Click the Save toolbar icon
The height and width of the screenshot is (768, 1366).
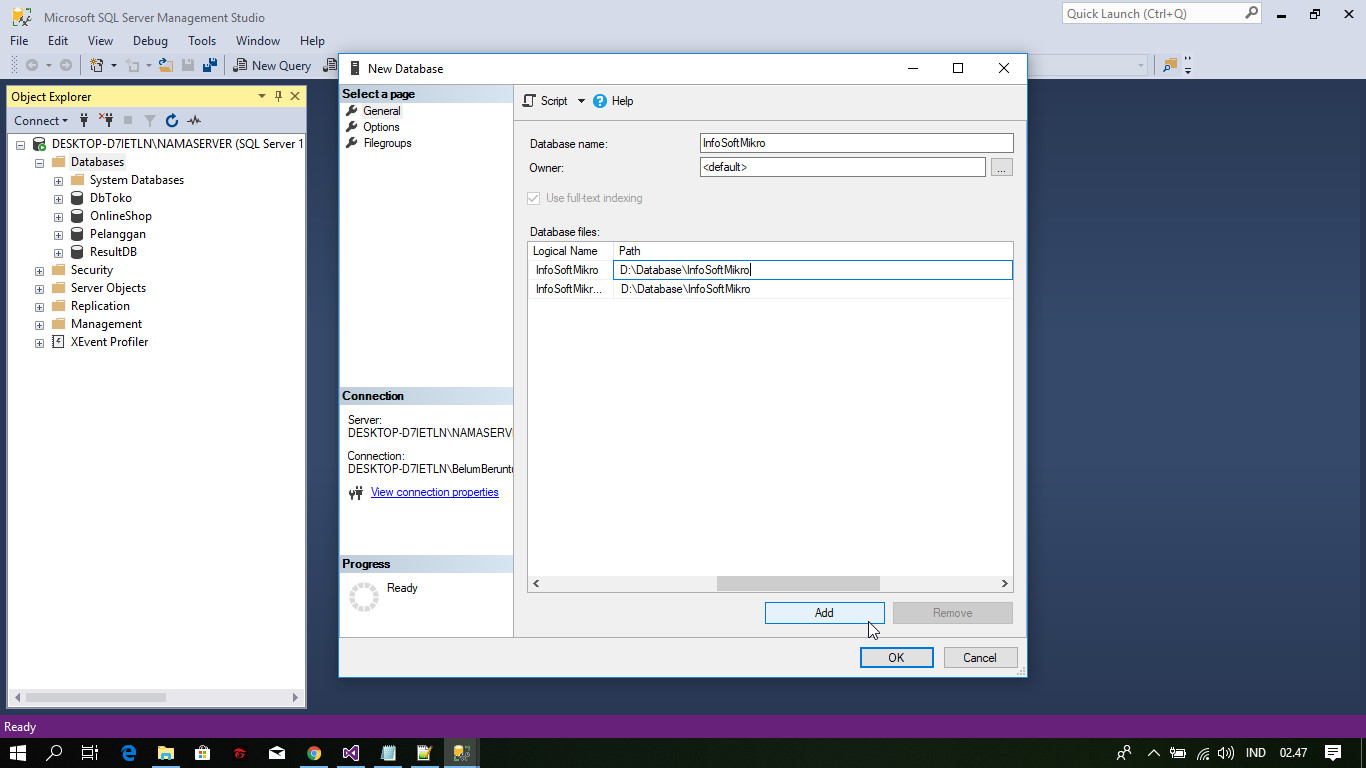pyautogui.click(x=188, y=64)
